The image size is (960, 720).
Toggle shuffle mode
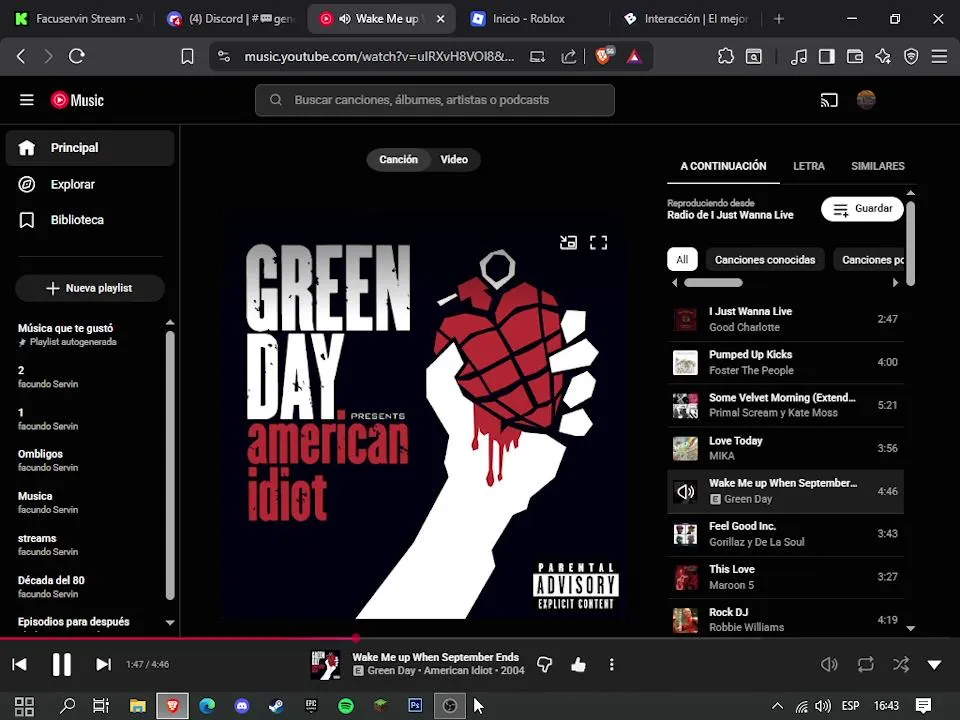click(x=901, y=664)
